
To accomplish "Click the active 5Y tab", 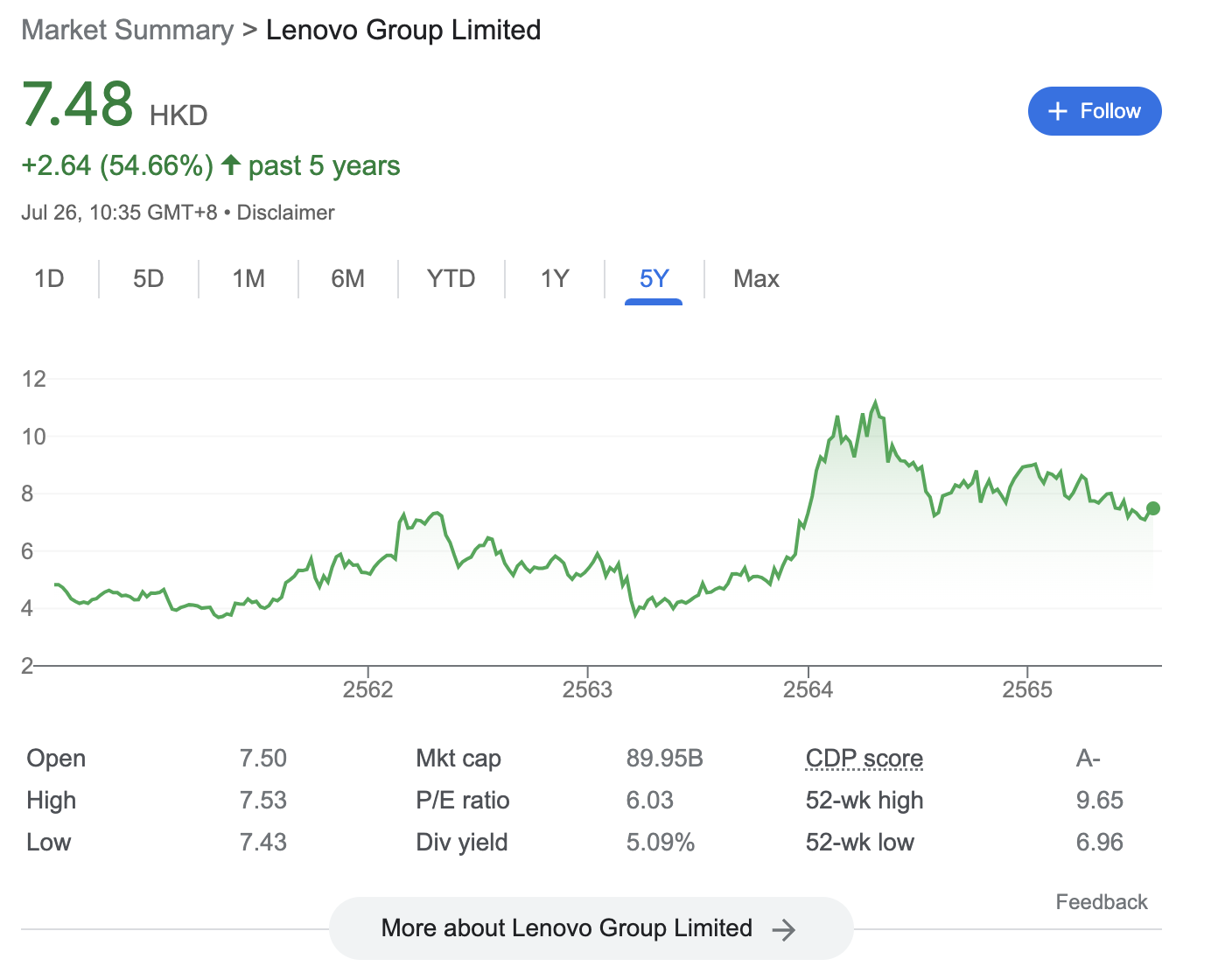I will (x=654, y=278).
